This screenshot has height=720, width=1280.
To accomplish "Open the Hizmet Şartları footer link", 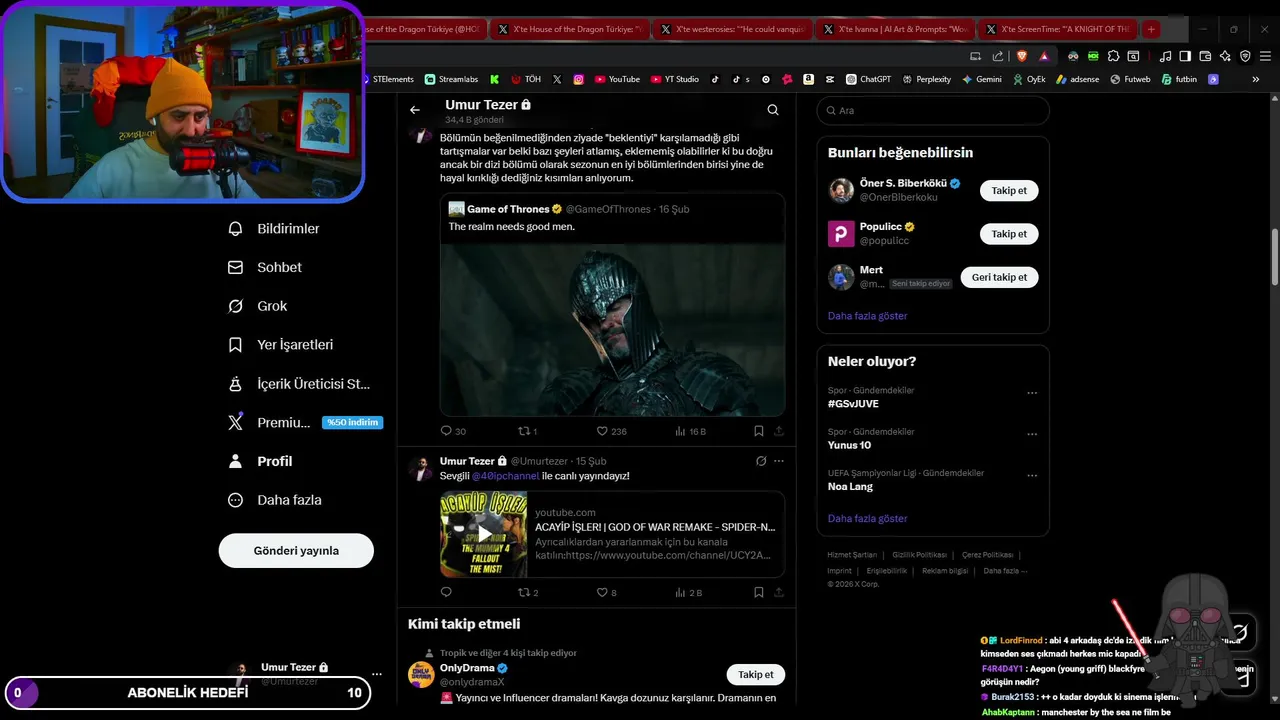I will [x=852, y=555].
